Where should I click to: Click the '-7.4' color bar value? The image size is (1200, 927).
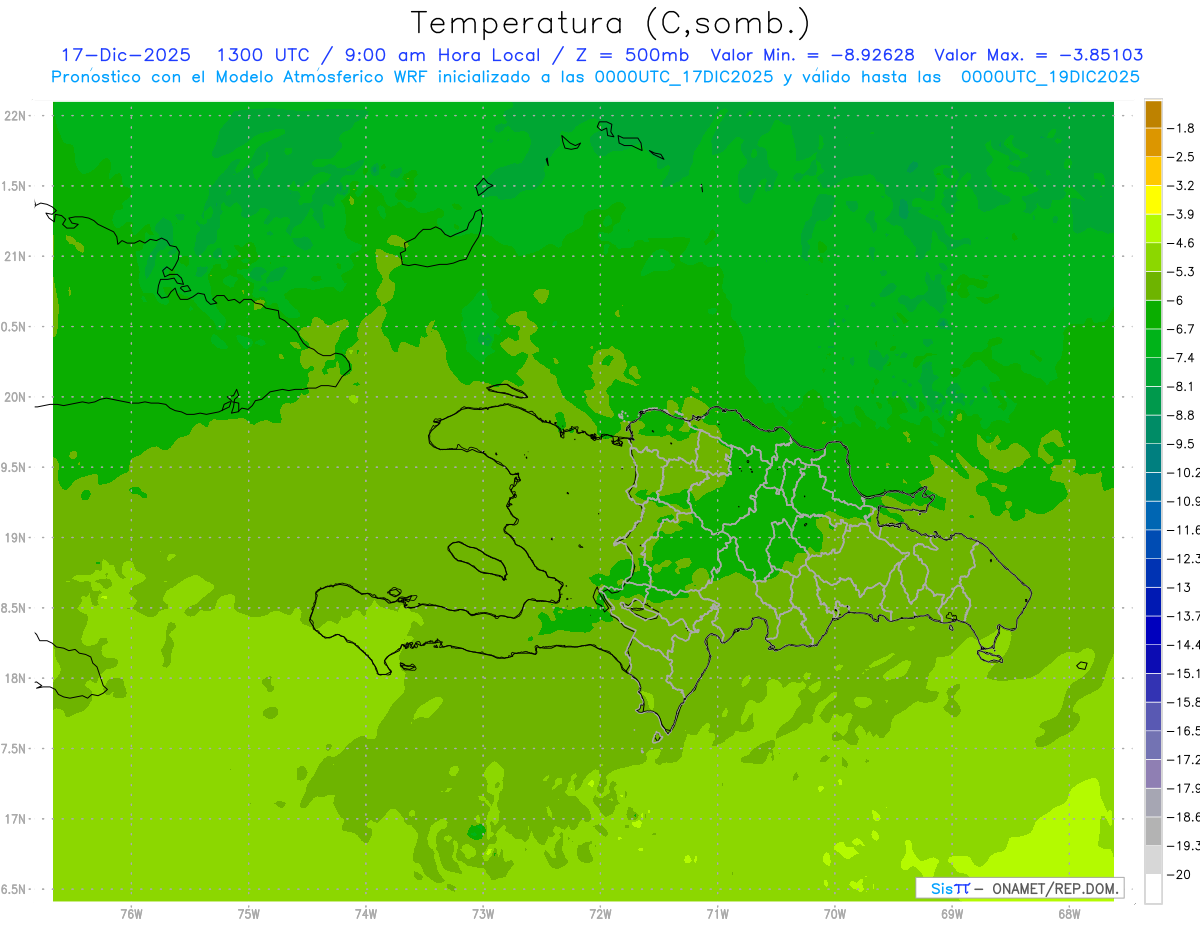pyautogui.click(x=1181, y=357)
